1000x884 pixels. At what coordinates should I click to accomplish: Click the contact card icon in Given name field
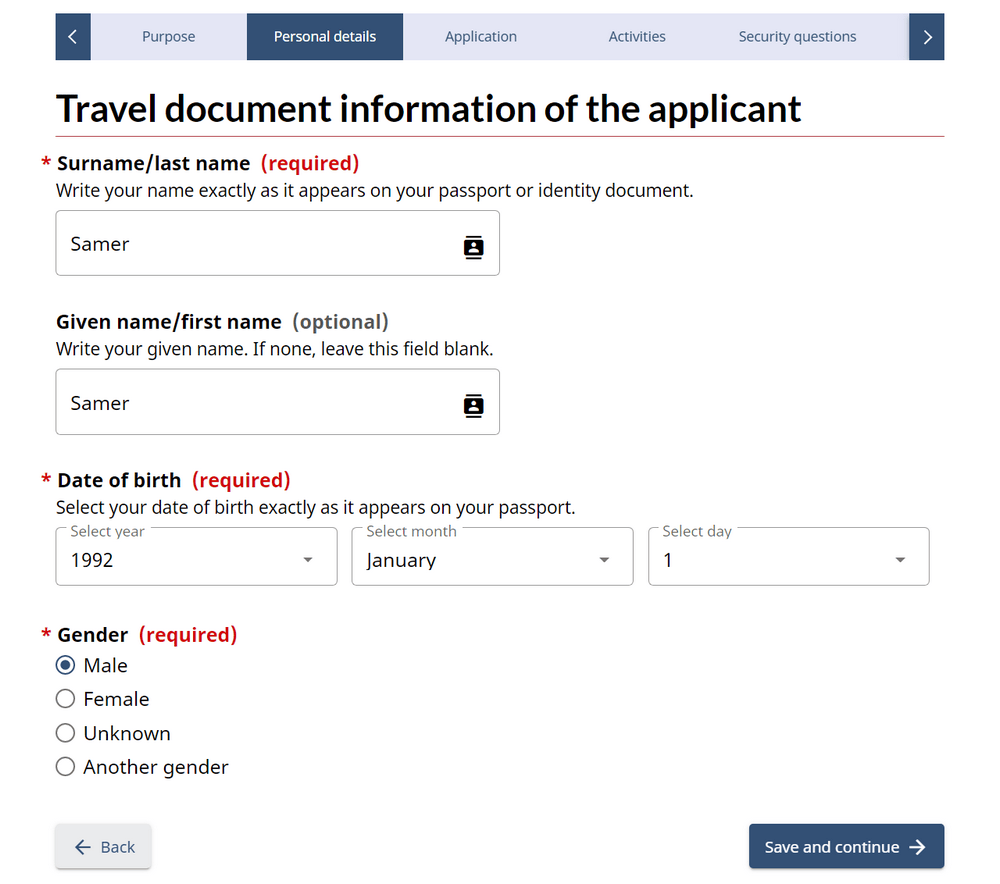[x=474, y=405]
